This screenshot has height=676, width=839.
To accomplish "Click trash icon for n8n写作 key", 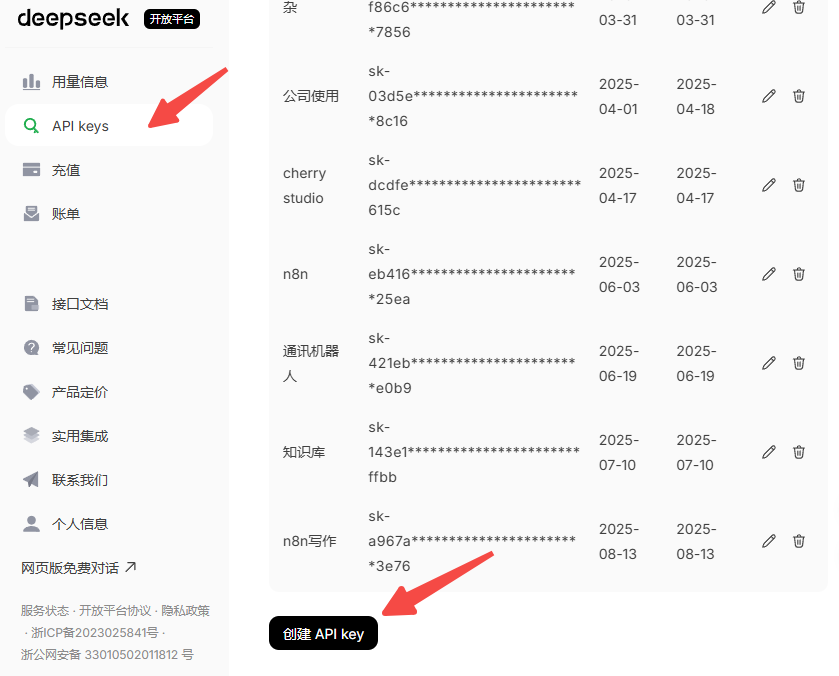I will pyautogui.click(x=799, y=541).
